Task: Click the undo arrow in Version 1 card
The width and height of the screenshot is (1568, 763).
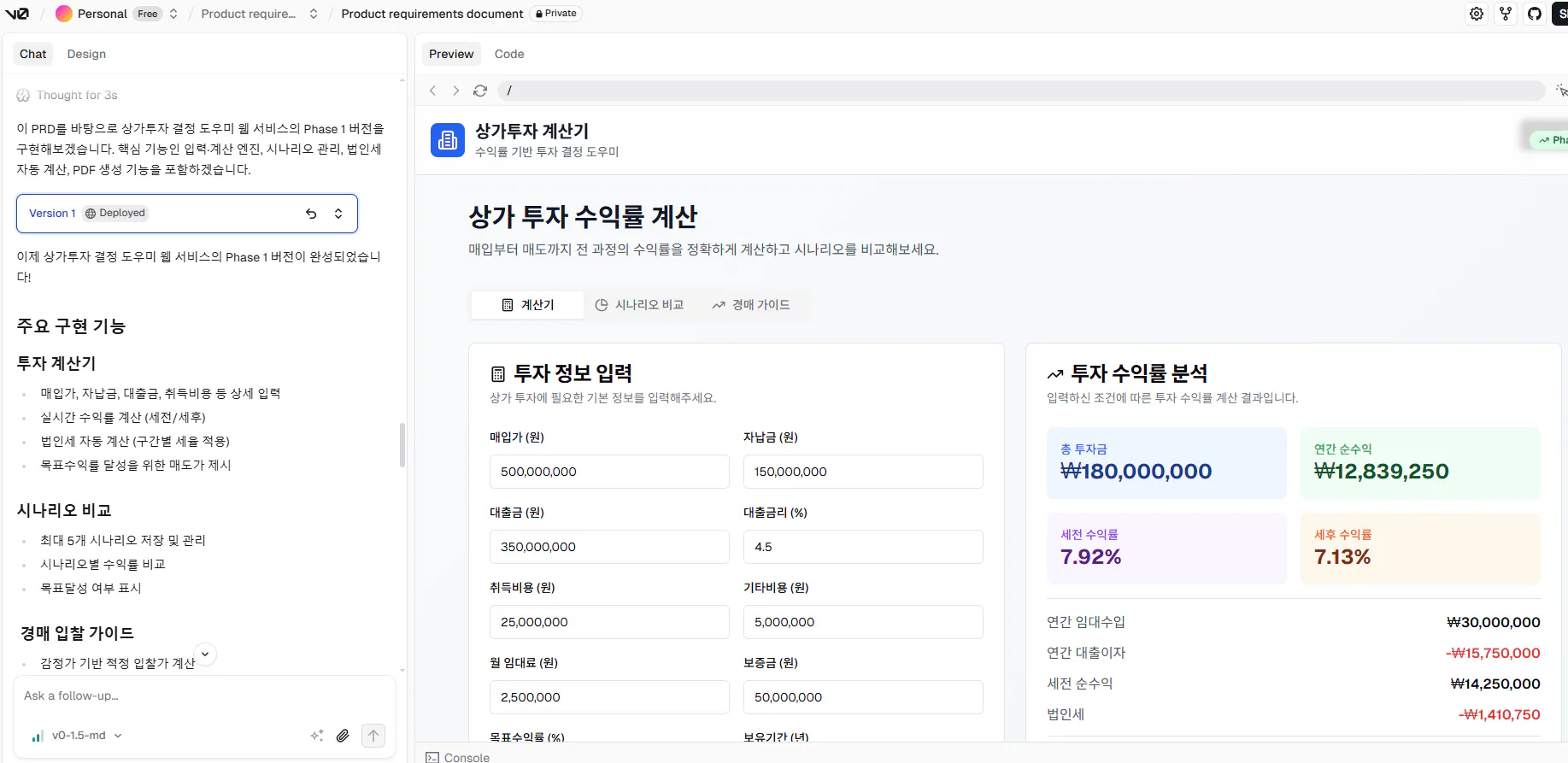Action: pyautogui.click(x=311, y=214)
